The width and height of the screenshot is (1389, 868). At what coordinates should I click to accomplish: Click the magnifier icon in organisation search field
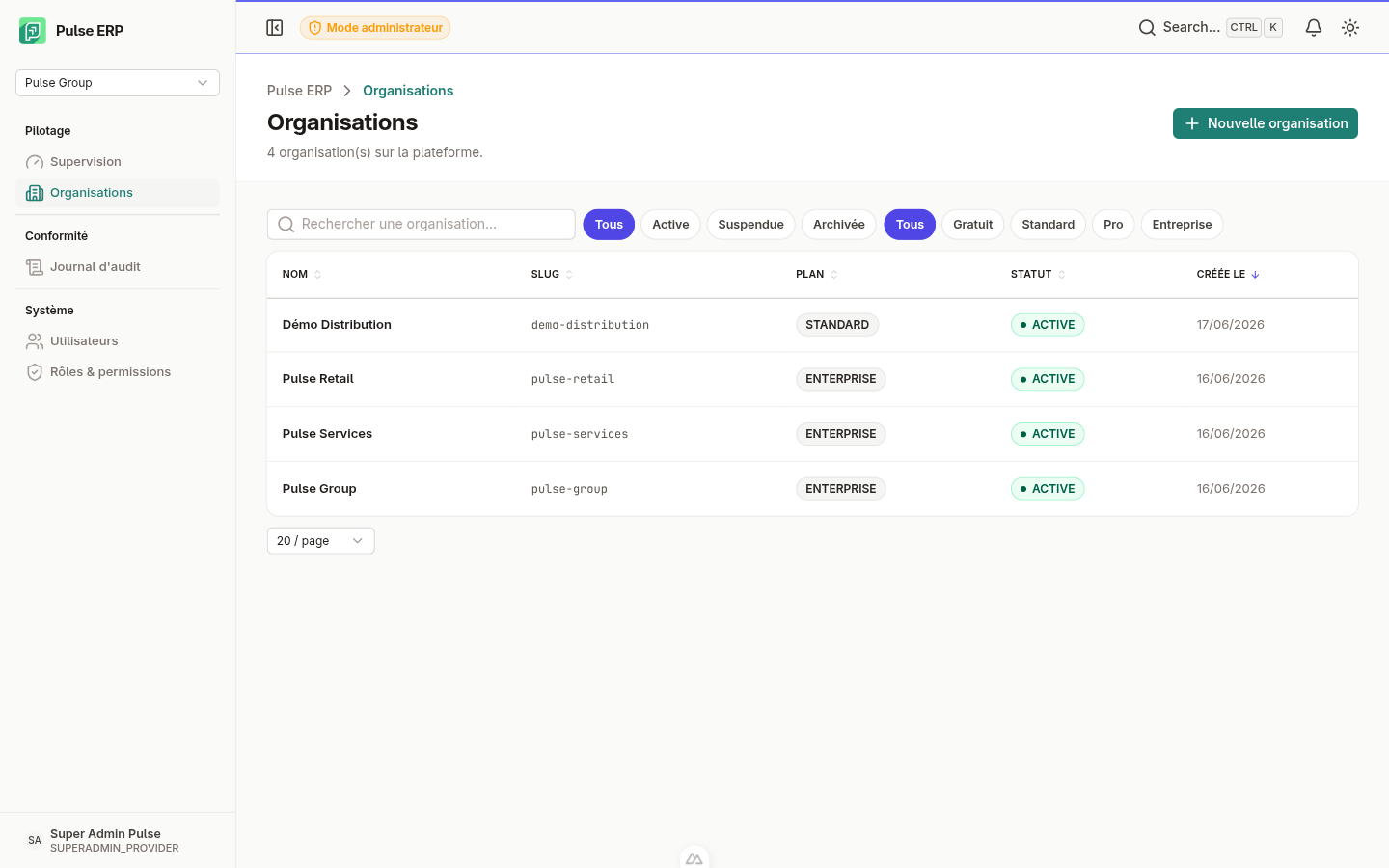click(286, 225)
